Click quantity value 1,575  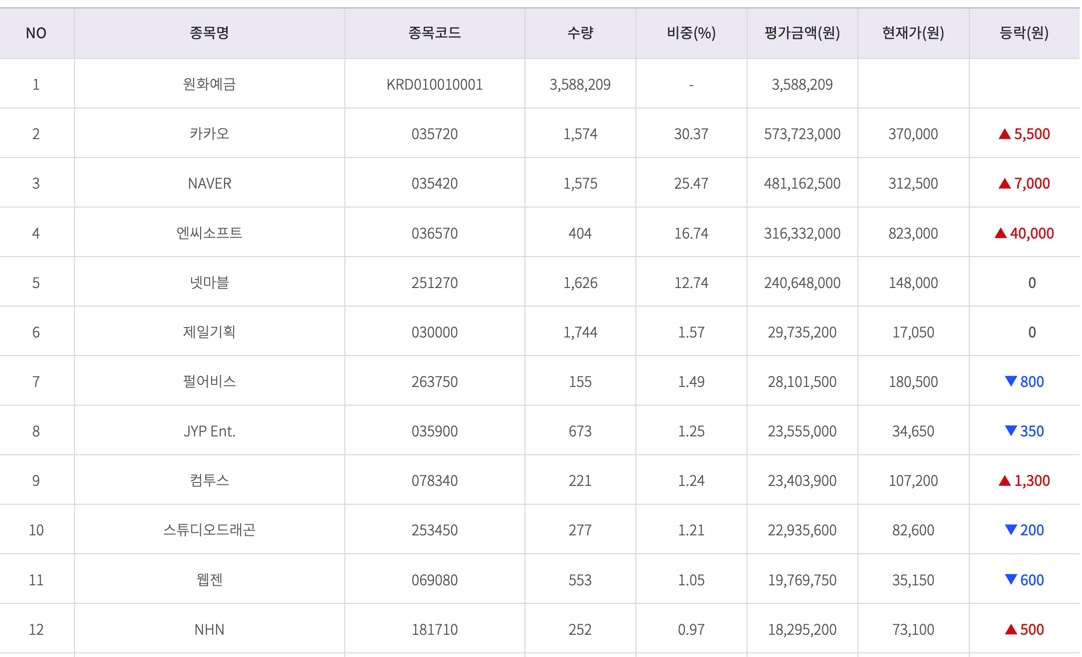coord(580,184)
